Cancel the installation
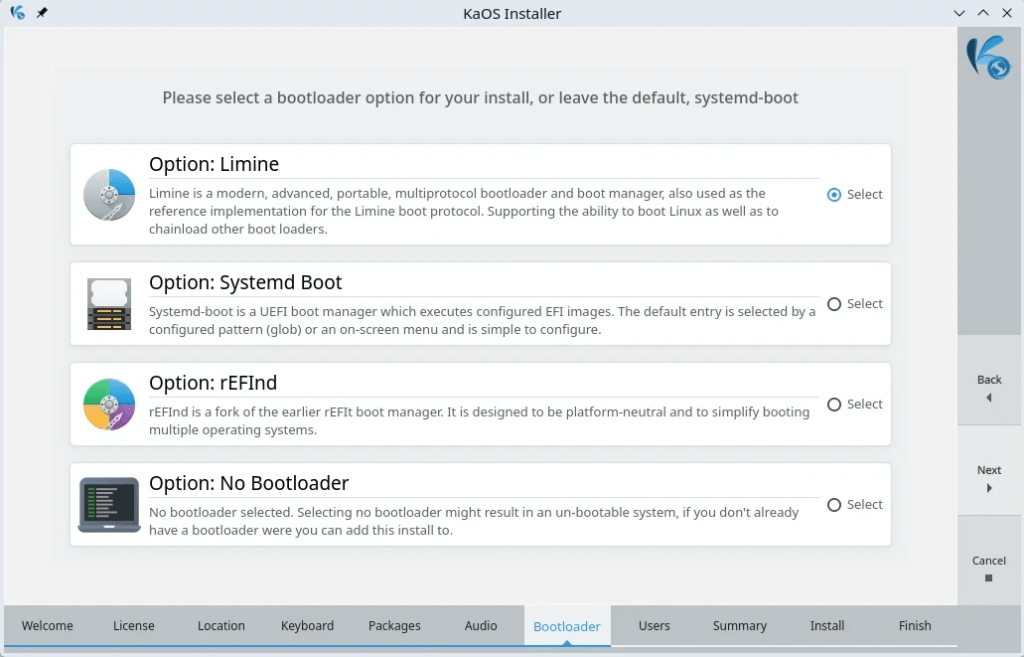 989,568
